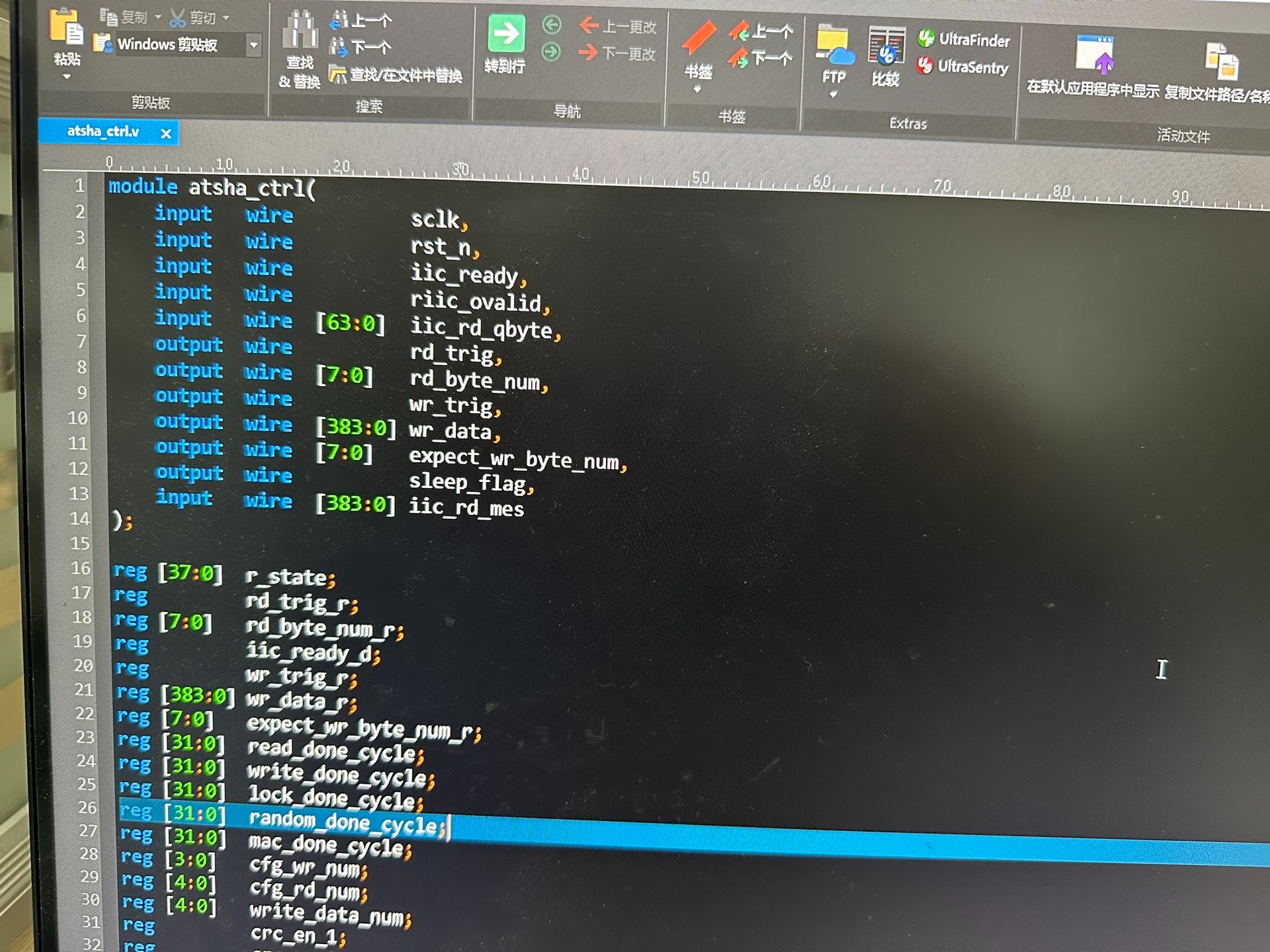Screen dimensions: 1270x952
Task: Expand the FTP dropdown arrow
Action: [833, 95]
